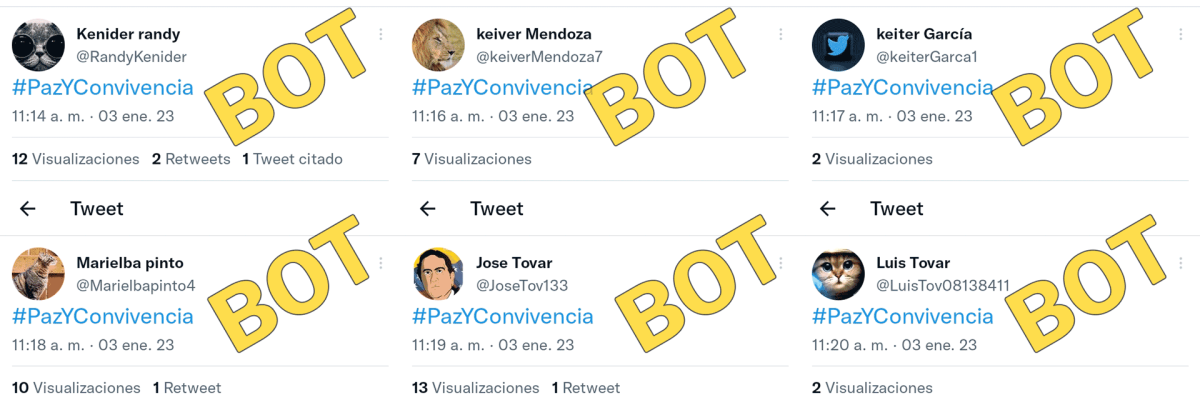Image resolution: width=1200 pixels, height=405 pixels.
Task: Open Kenider randy's cat-with-glasses avatar
Action: click(x=38, y=44)
